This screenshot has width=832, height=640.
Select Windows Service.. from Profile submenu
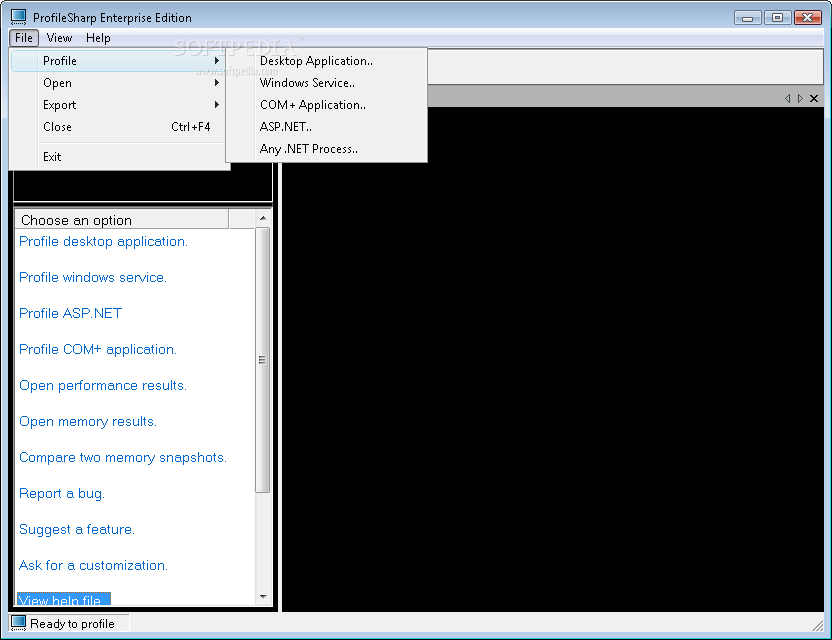point(326,83)
